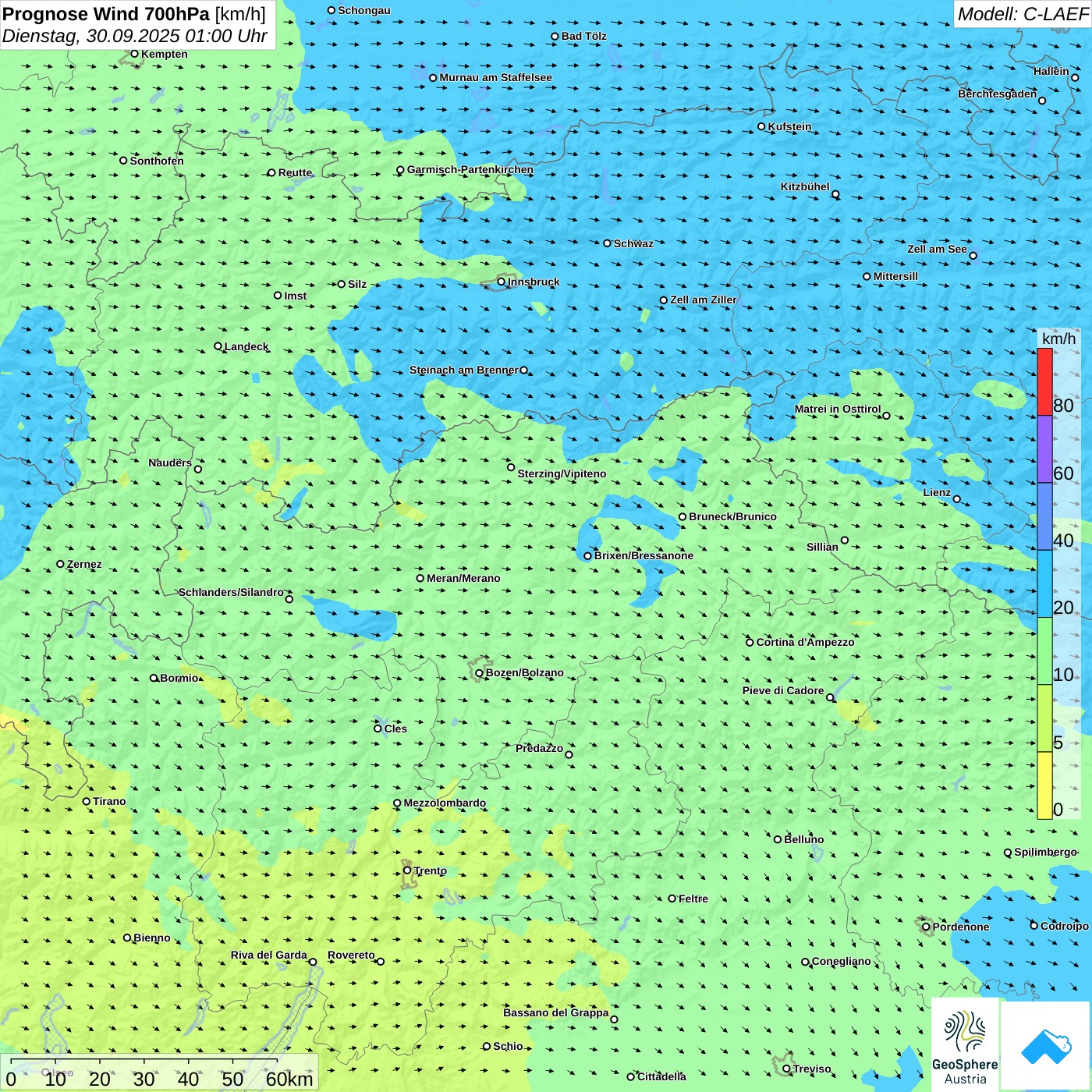Click the 'km/h' legend unit label

[1058, 339]
